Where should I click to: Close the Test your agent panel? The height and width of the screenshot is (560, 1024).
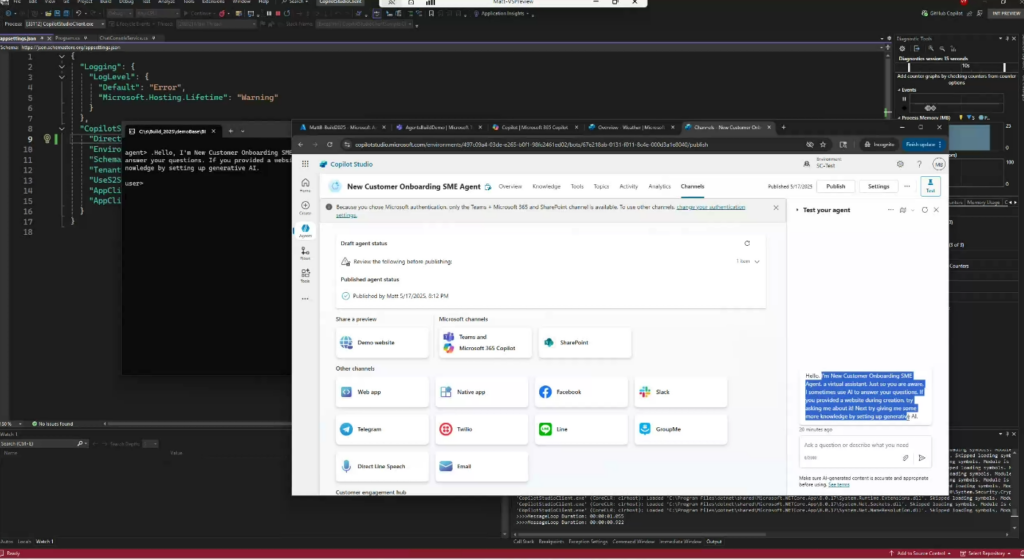point(936,210)
